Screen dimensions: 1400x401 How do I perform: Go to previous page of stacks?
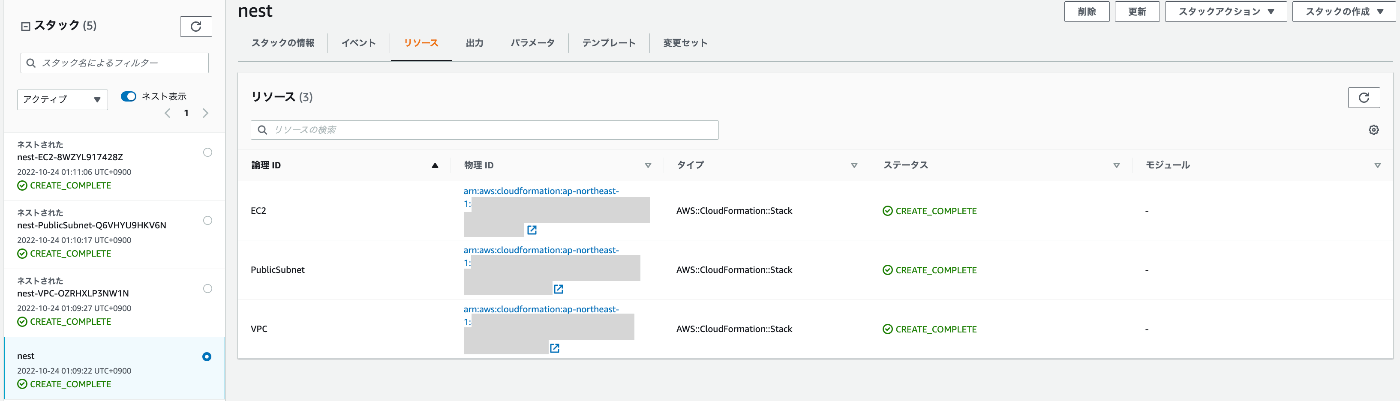(x=167, y=113)
